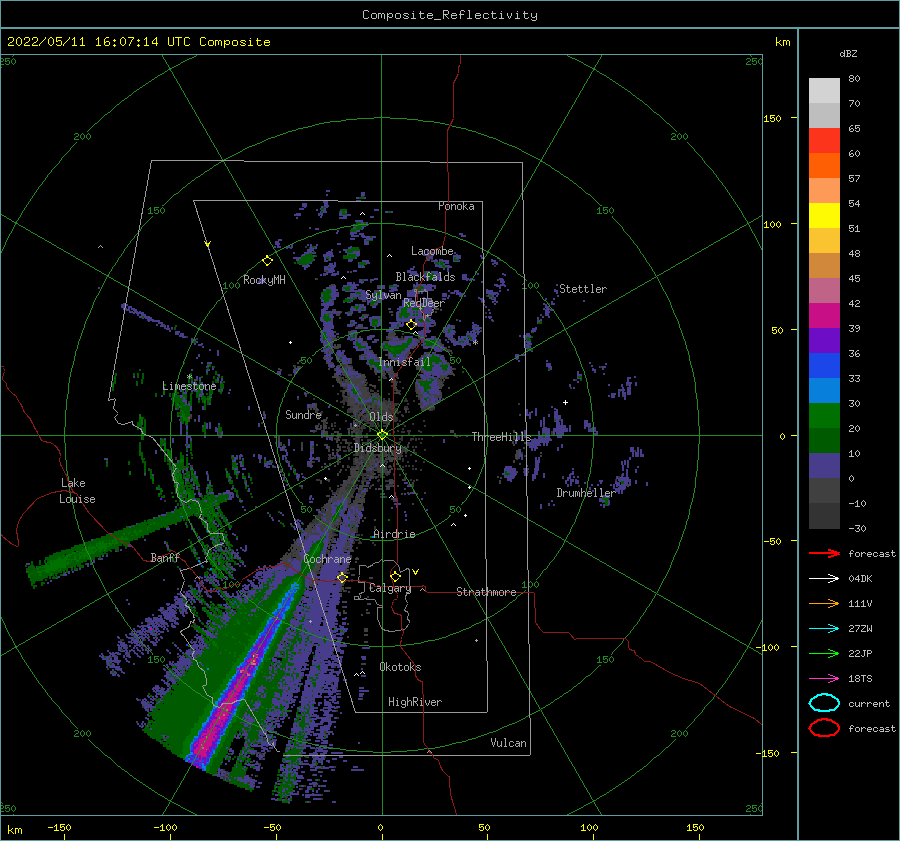Click the Sylvan label
900x841 pixels.
(383, 295)
